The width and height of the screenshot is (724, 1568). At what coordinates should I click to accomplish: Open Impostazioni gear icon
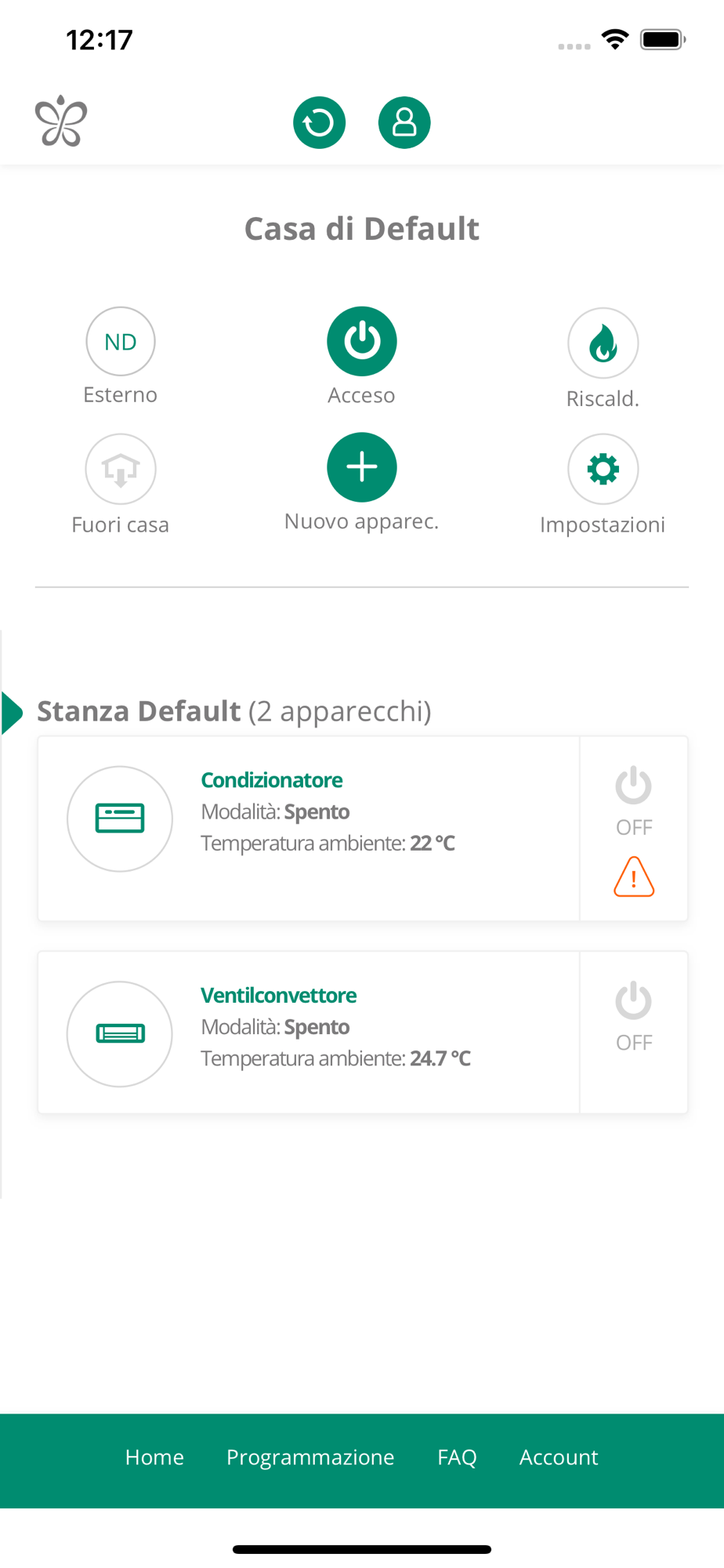[x=603, y=469]
